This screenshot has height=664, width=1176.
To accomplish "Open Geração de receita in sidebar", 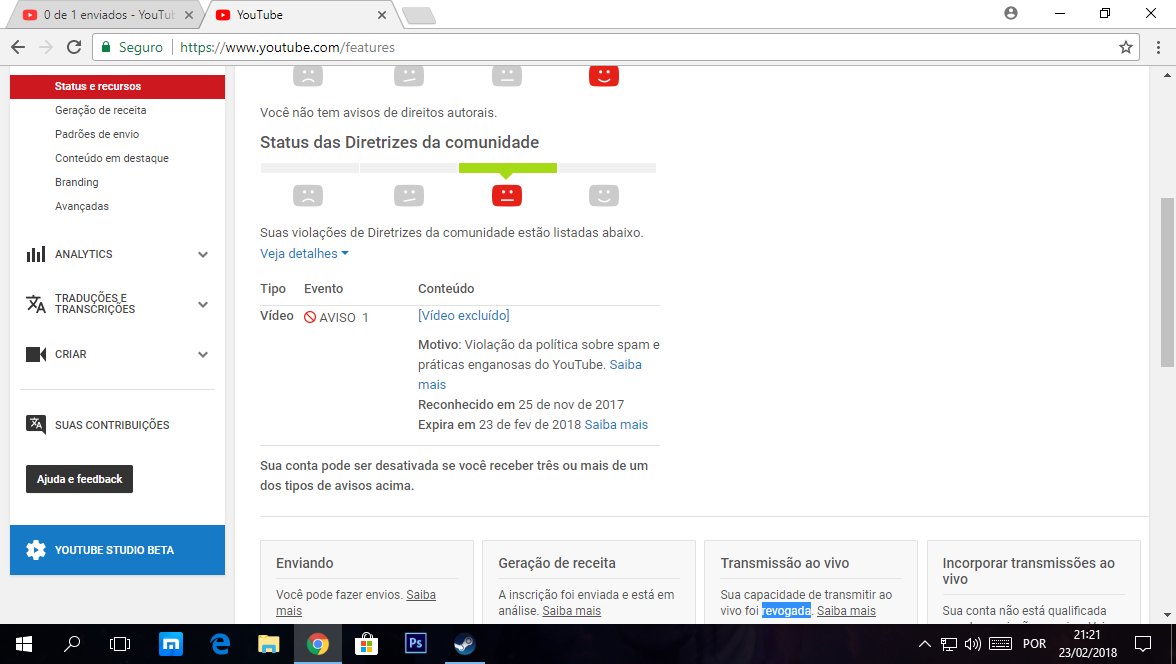I will [100, 110].
